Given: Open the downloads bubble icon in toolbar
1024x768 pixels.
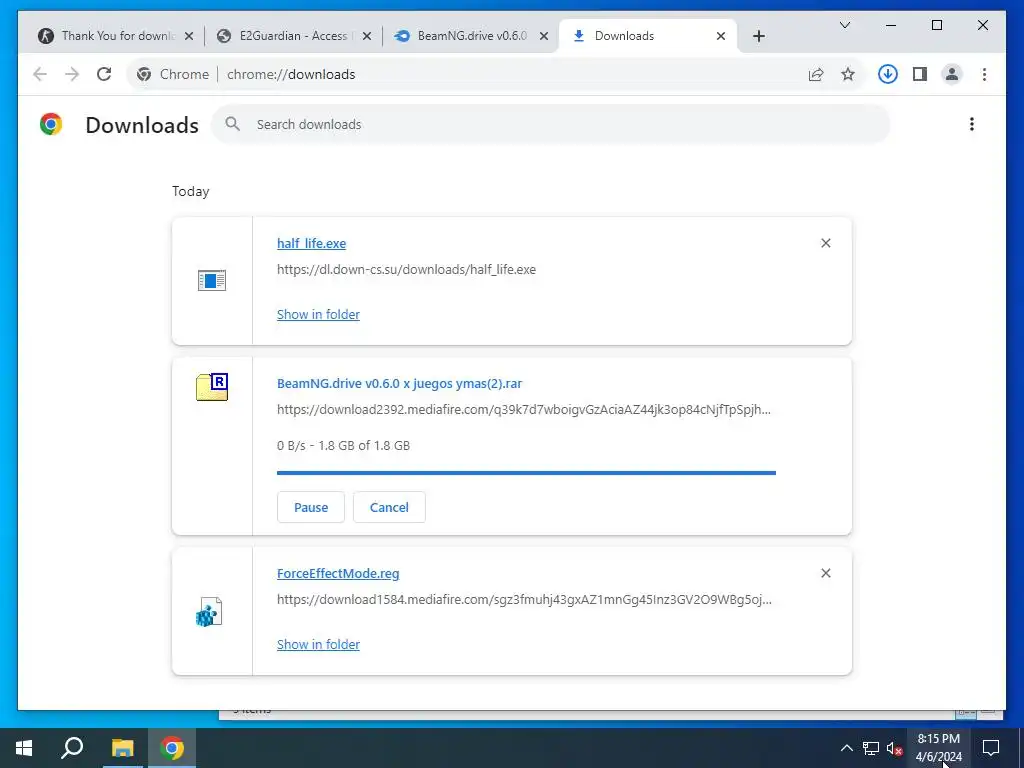Looking at the screenshot, I should pos(888,74).
